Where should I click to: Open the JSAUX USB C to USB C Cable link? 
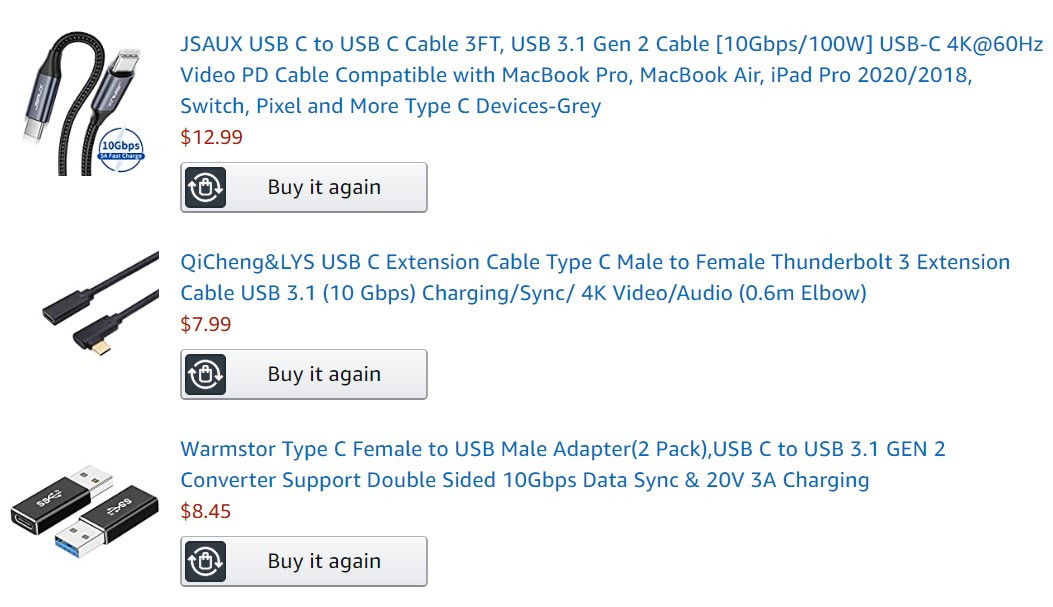[611, 75]
